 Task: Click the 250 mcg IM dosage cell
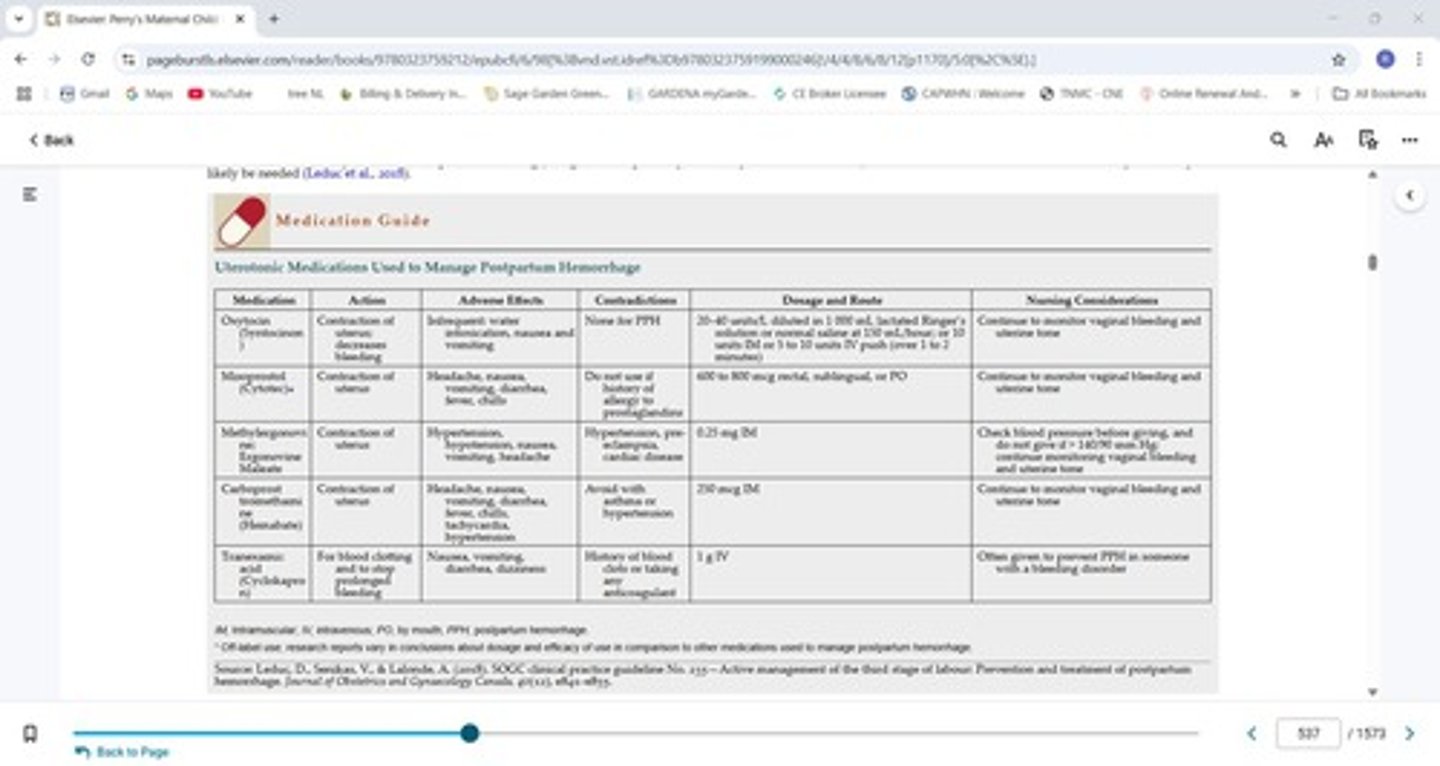[x=830, y=512]
